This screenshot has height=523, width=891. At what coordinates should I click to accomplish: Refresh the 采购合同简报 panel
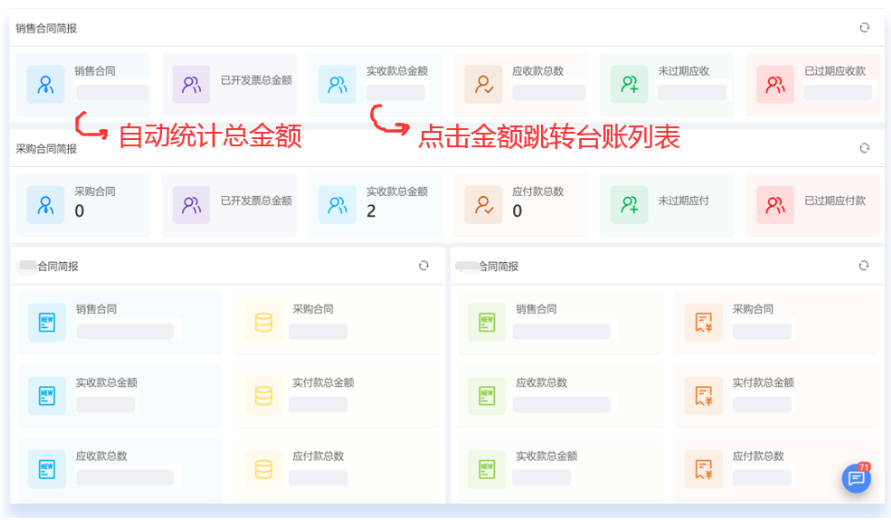[x=864, y=148]
